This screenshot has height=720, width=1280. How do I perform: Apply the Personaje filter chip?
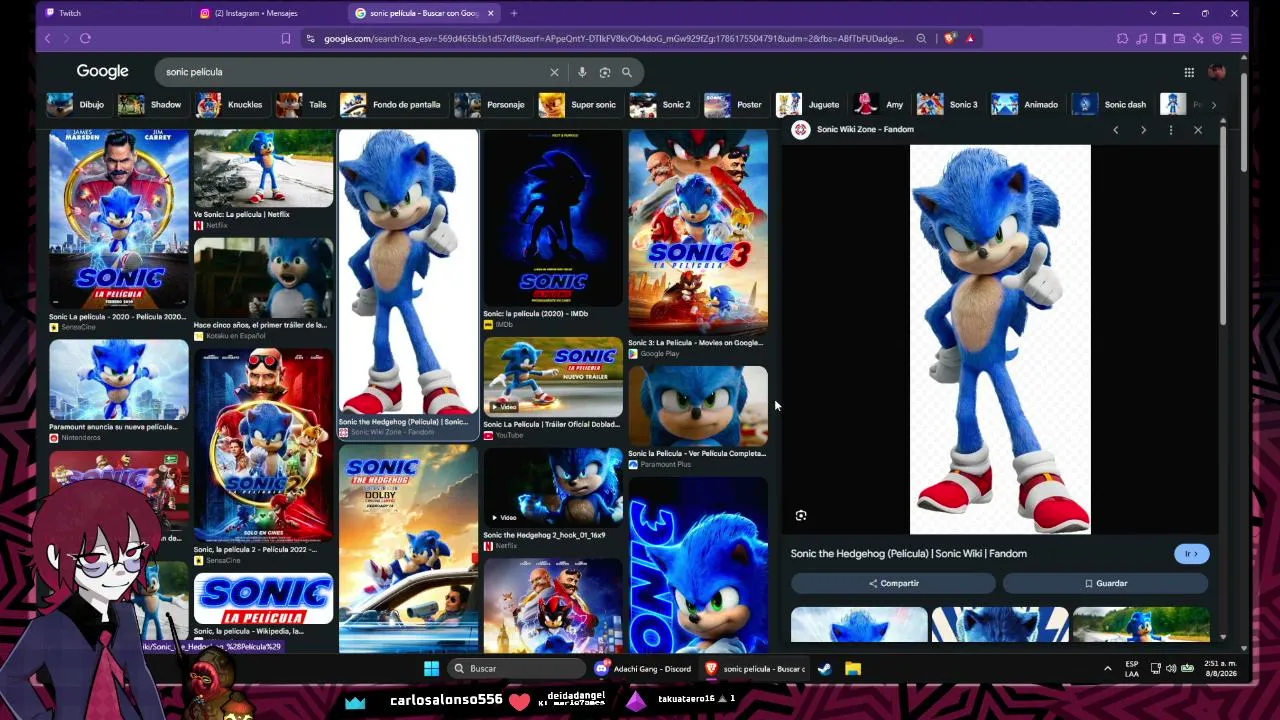tap(490, 105)
